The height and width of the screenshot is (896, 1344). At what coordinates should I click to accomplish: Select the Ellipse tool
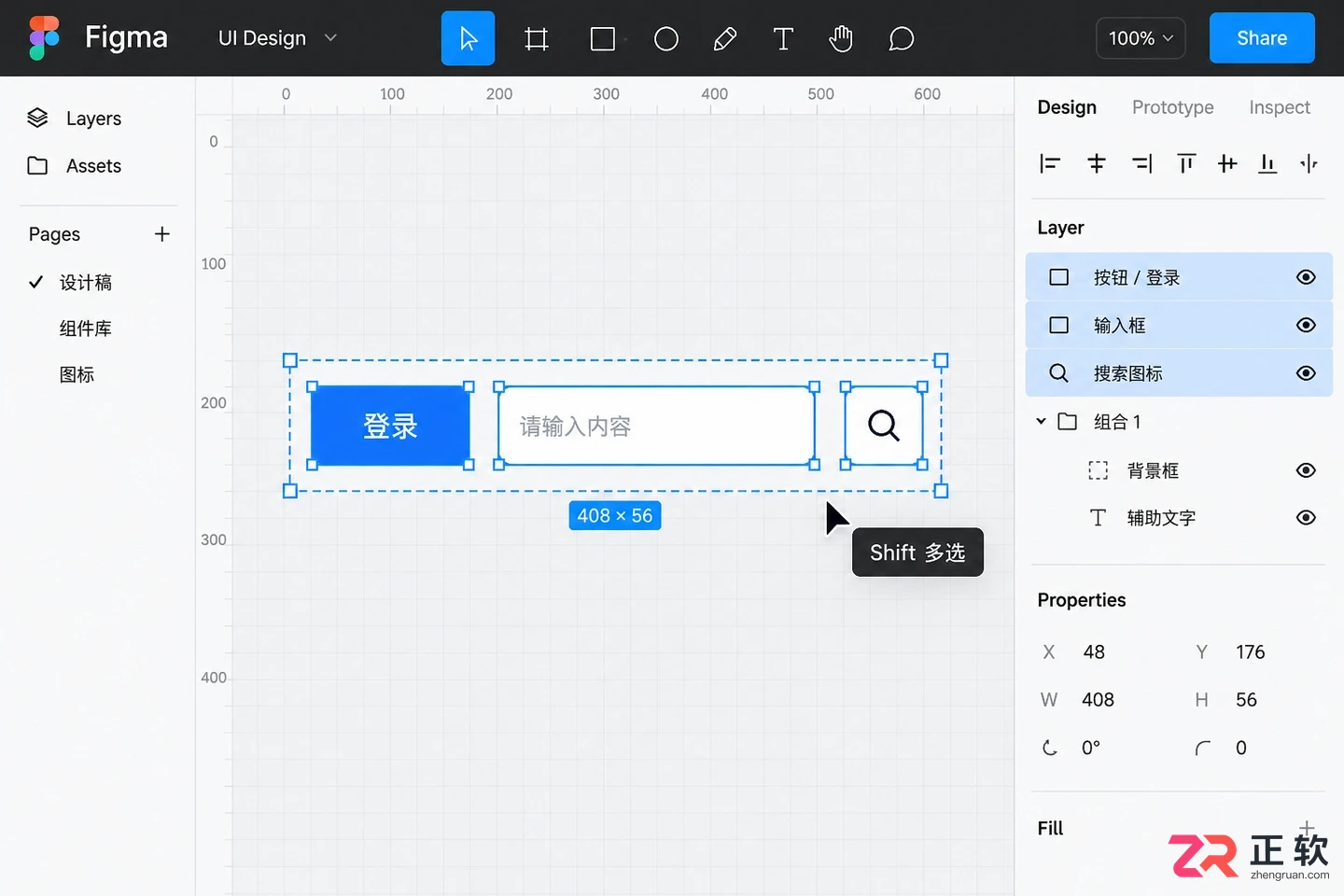click(666, 38)
